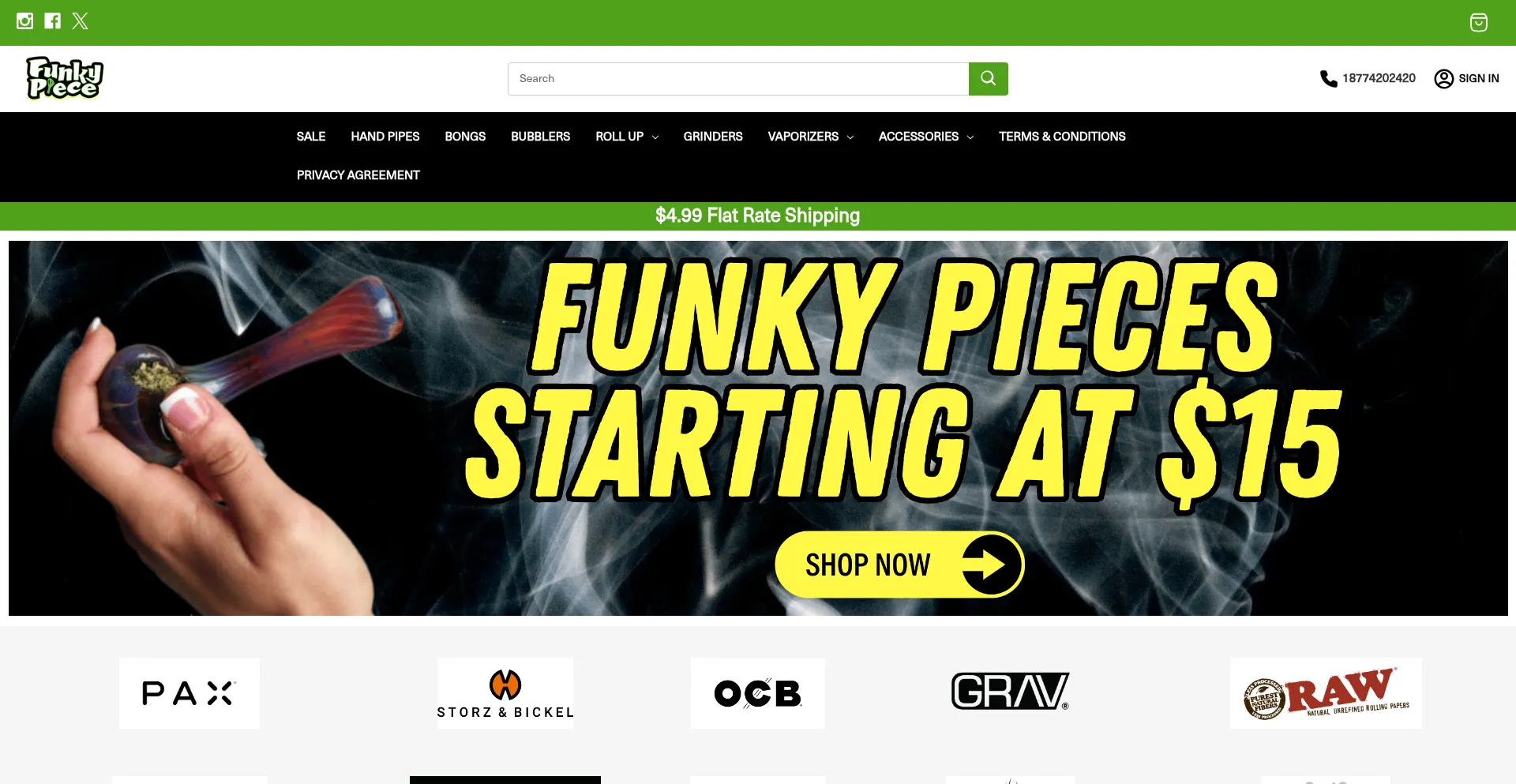Click the Funky Piece logo
This screenshot has height=784, width=1516.
tap(65, 78)
